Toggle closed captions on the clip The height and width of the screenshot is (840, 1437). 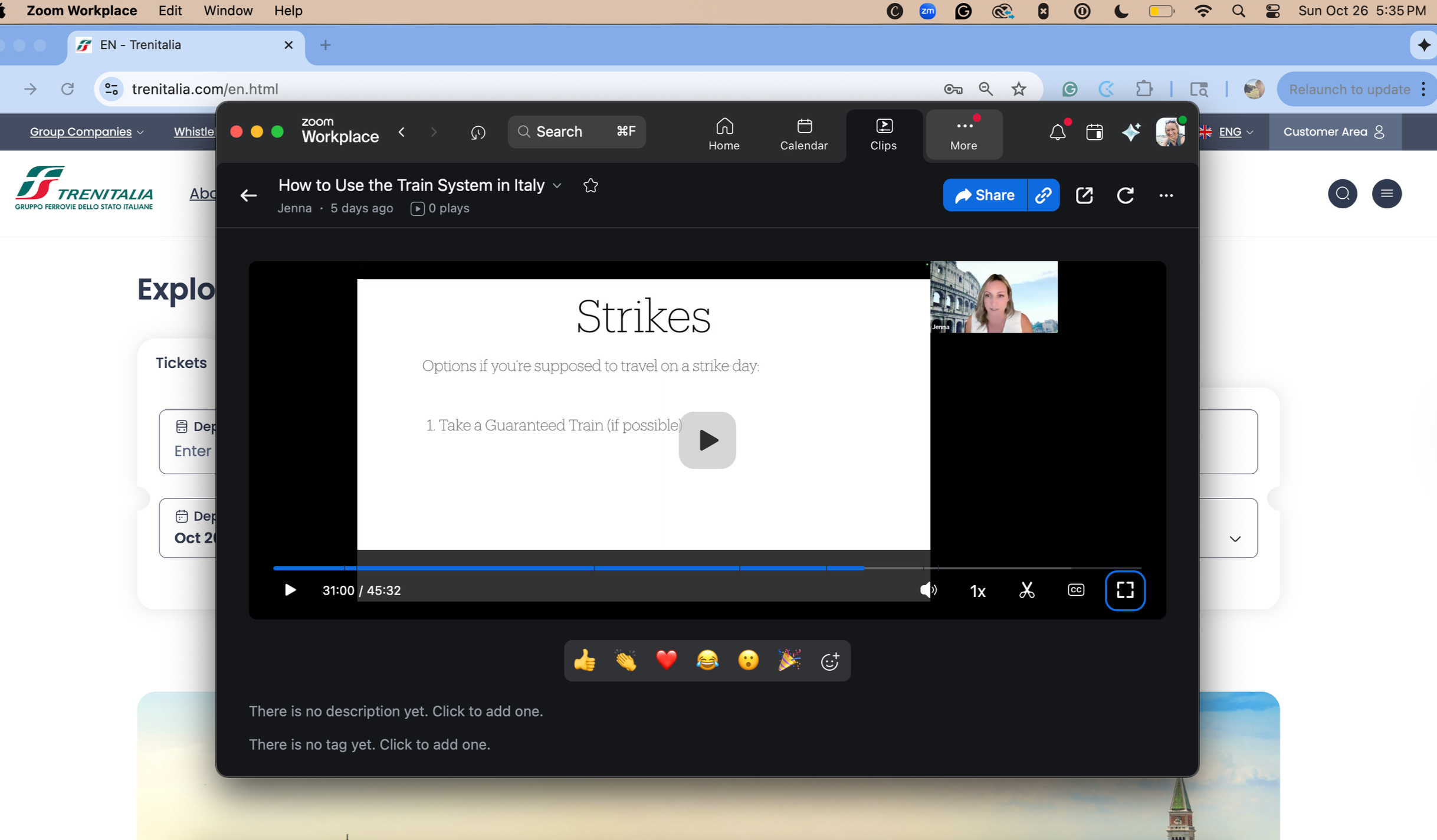(1075, 590)
